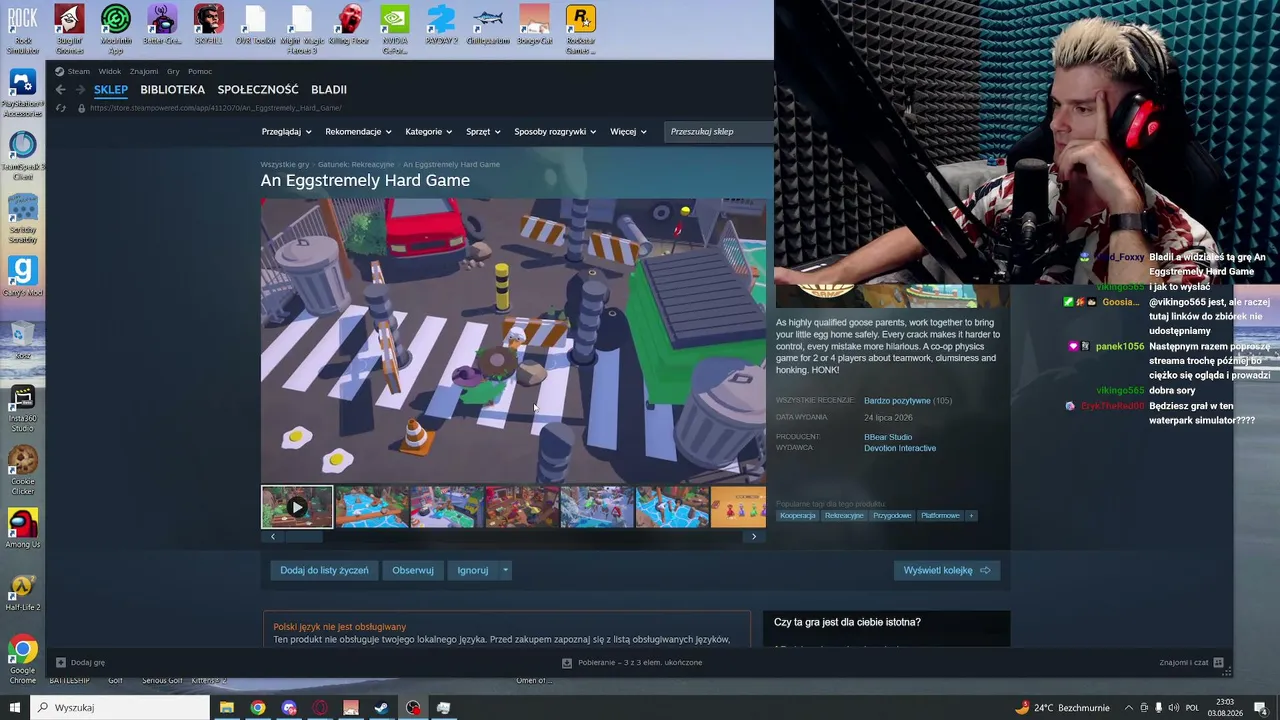
Task: Open PlayStation Accessories desktop icon
Action: click(22, 93)
